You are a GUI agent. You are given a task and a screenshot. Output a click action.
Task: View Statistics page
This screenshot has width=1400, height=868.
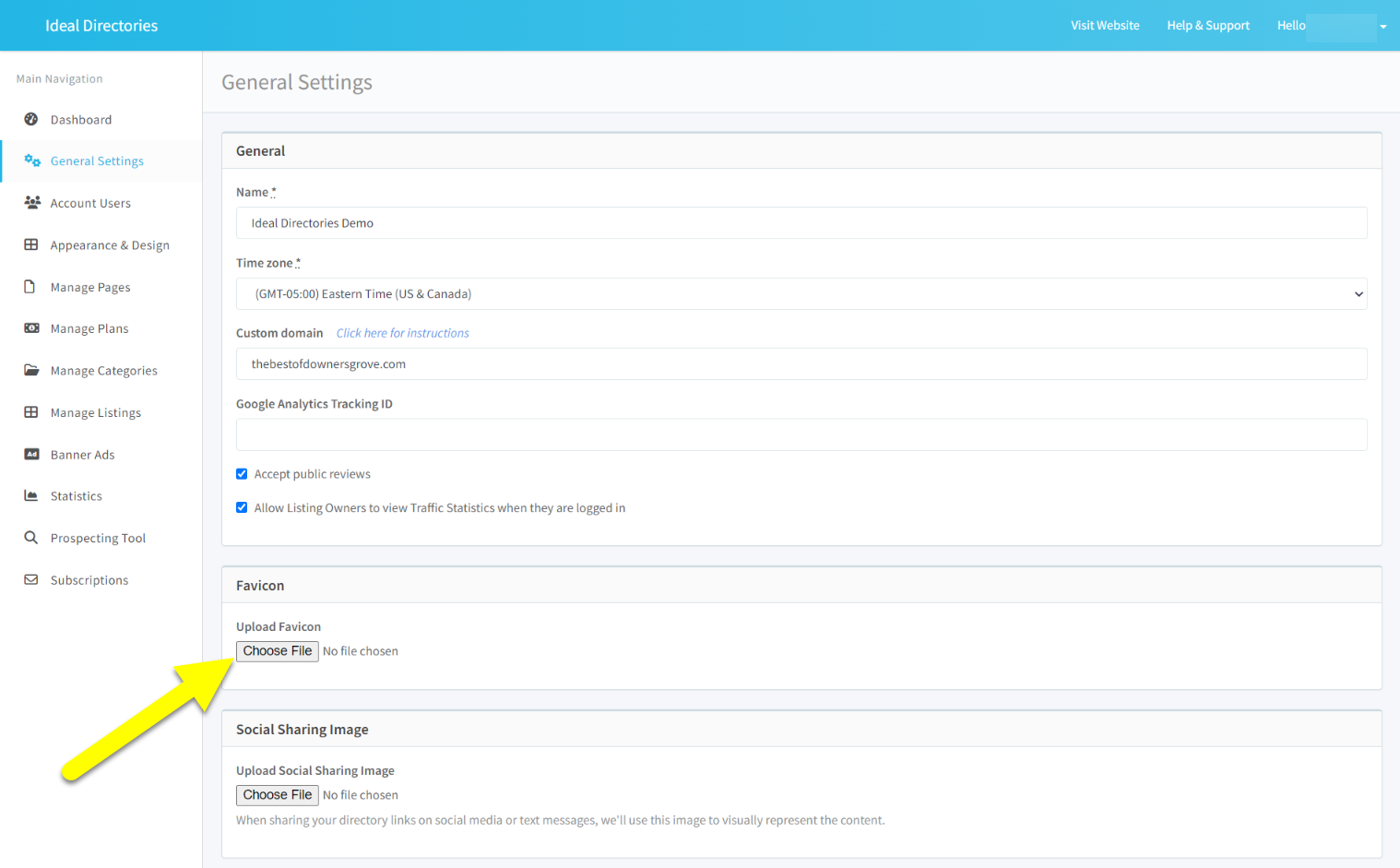coord(77,496)
